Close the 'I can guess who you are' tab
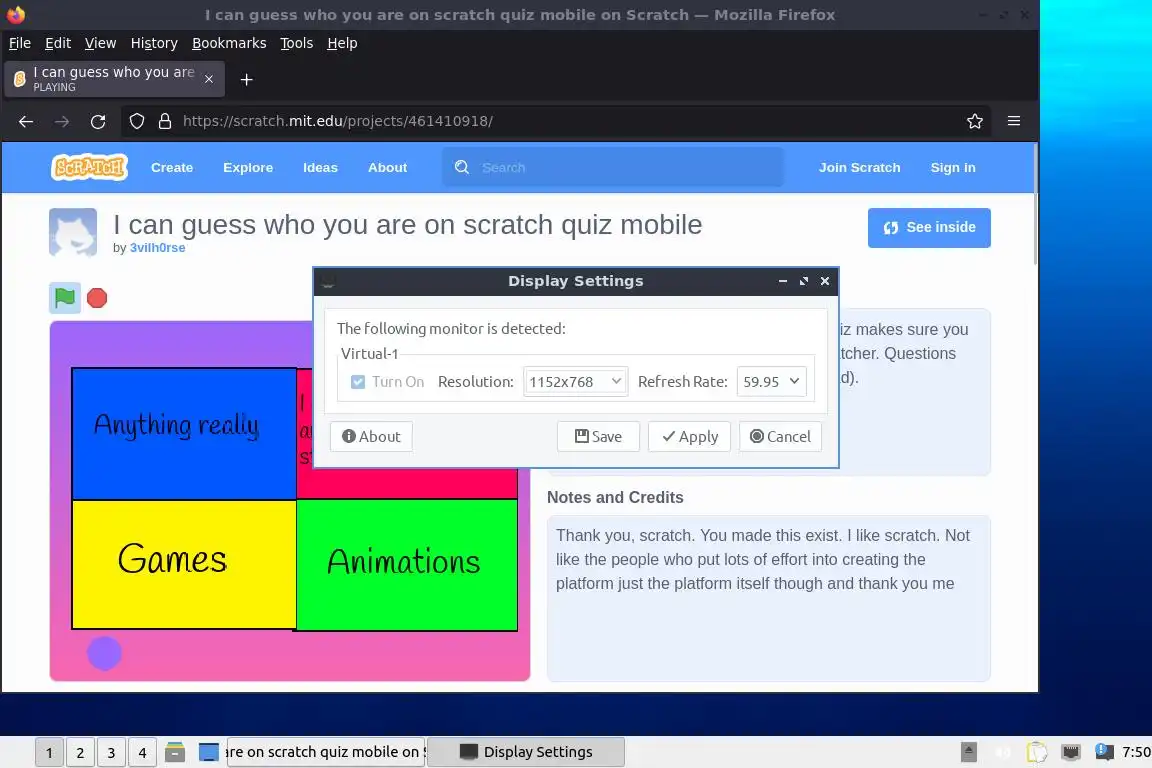Viewport: 1152px width, 768px height. click(x=209, y=79)
